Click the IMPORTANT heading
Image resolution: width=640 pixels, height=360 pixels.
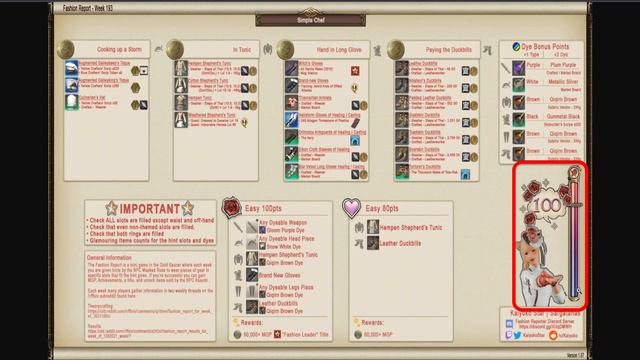(149, 209)
